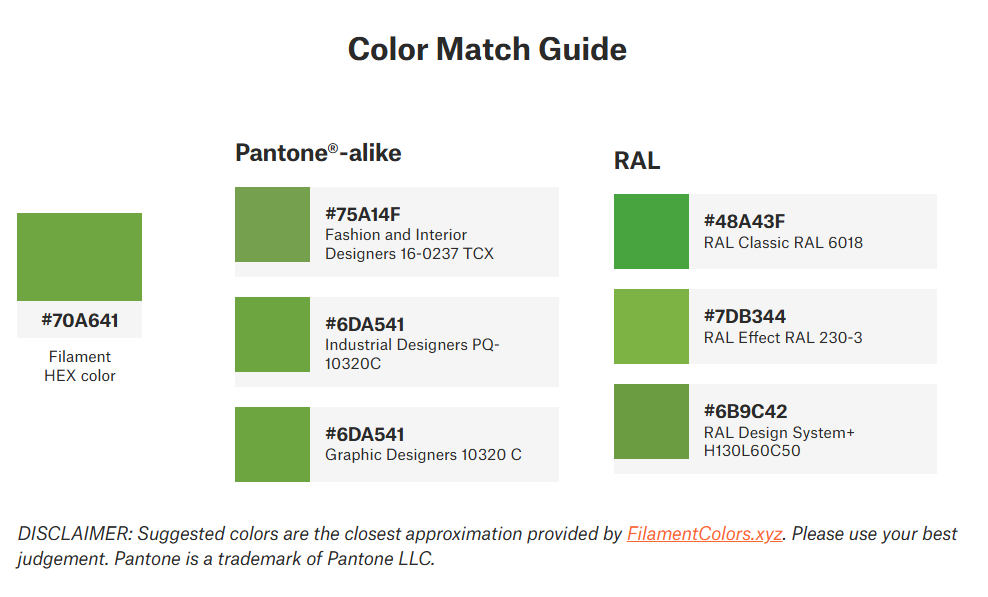
Task: Click the Pantone-alike heading
Action: pos(318,152)
